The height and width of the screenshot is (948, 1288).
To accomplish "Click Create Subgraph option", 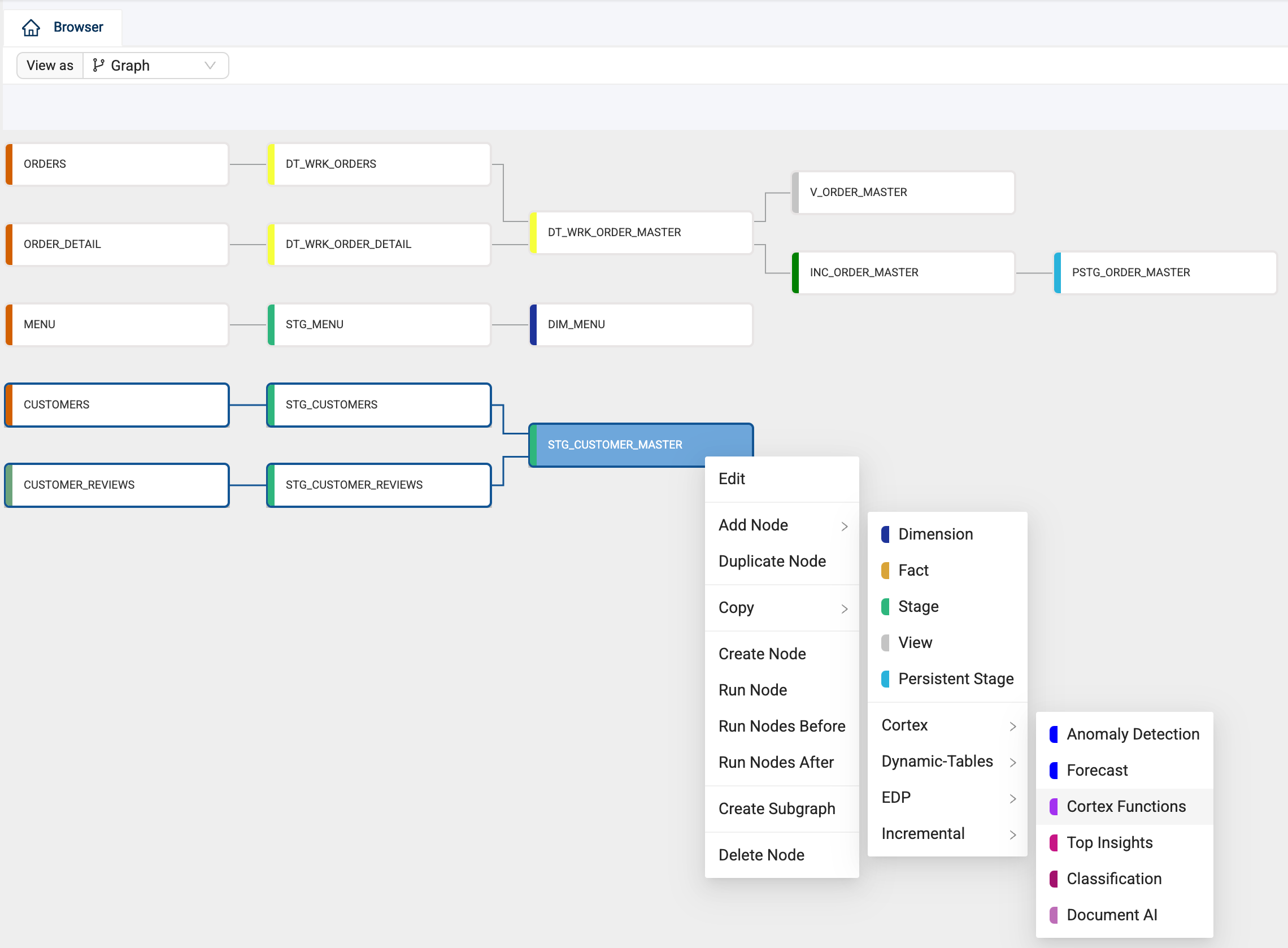I will pos(777,808).
